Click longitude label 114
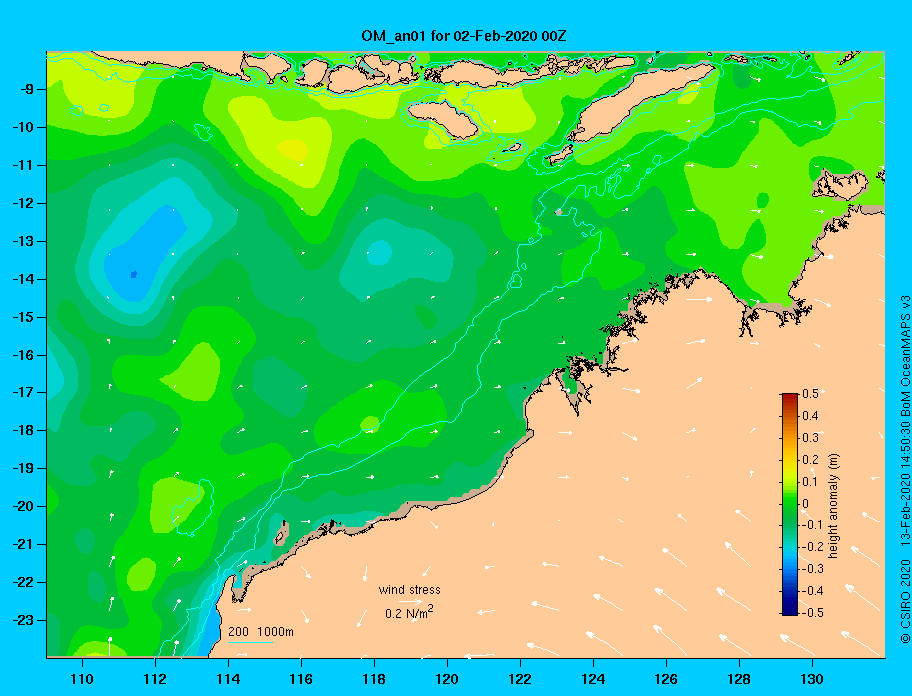This screenshot has width=912, height=696. 228,679
